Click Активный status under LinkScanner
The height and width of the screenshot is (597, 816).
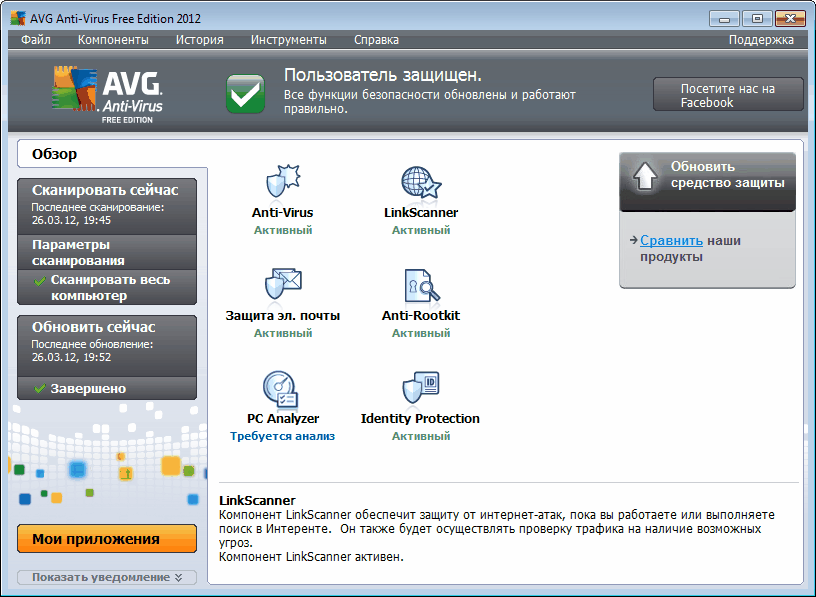(x=421, y=230)
